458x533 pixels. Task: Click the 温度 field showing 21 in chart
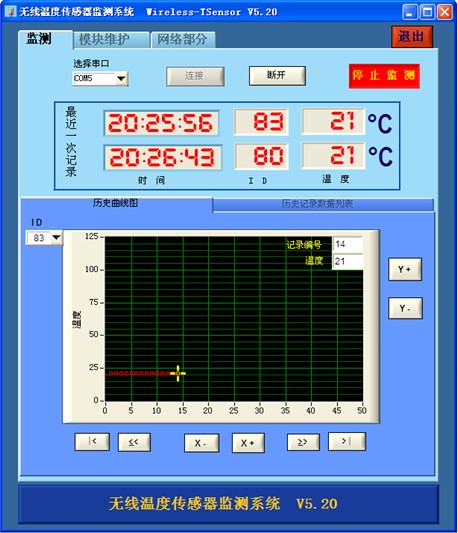(x=347, y=261)
